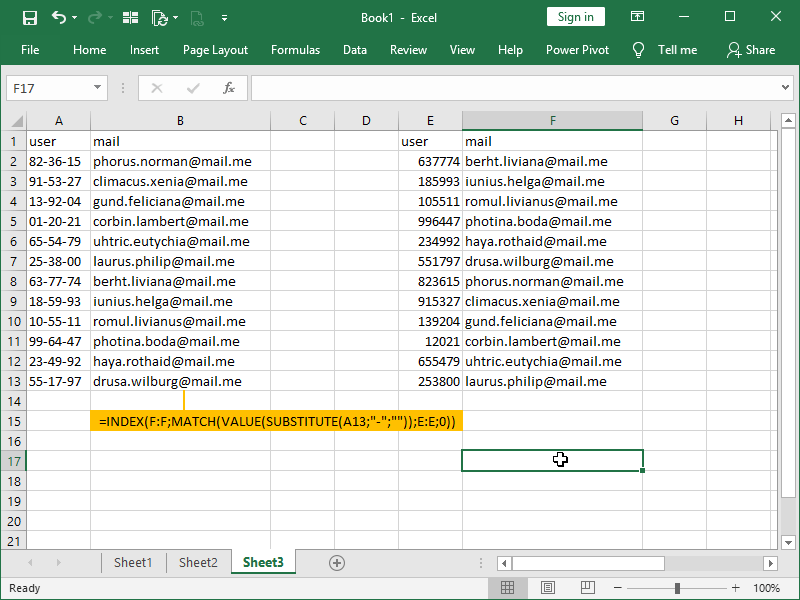The image size is (800, 600).
Task: Select cell A1 containing the user header
Action: [x=58, y=141]
